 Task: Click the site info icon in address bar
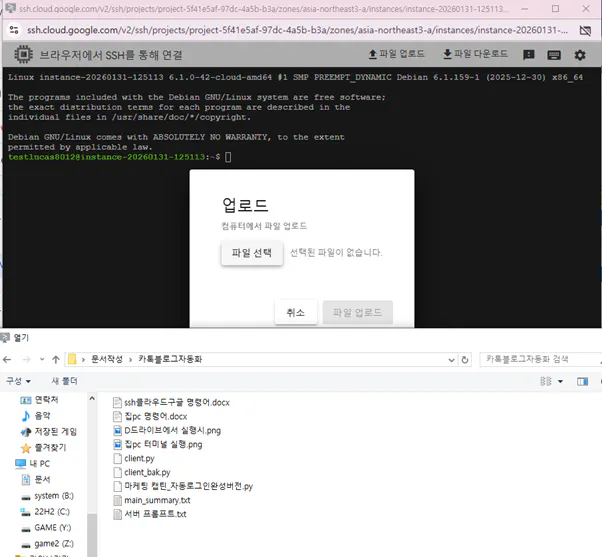[14, 30]
